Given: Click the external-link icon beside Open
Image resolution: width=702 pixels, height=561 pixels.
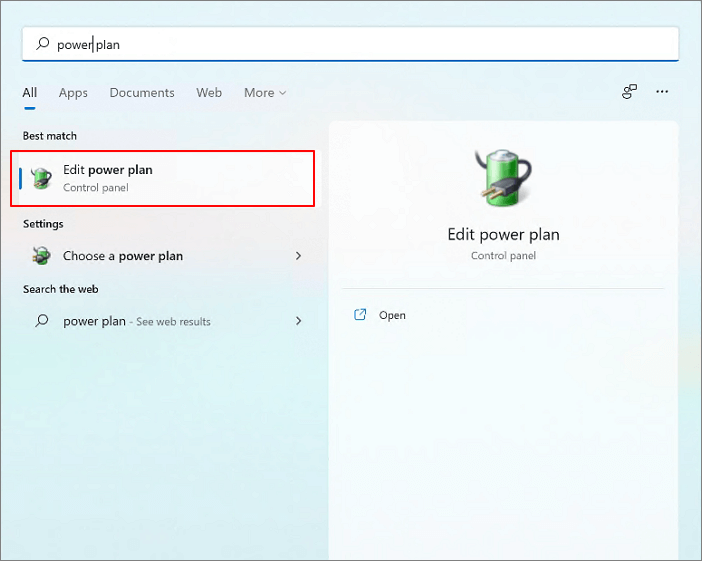Looking at the screenshot, I should [x=361, y=315].
